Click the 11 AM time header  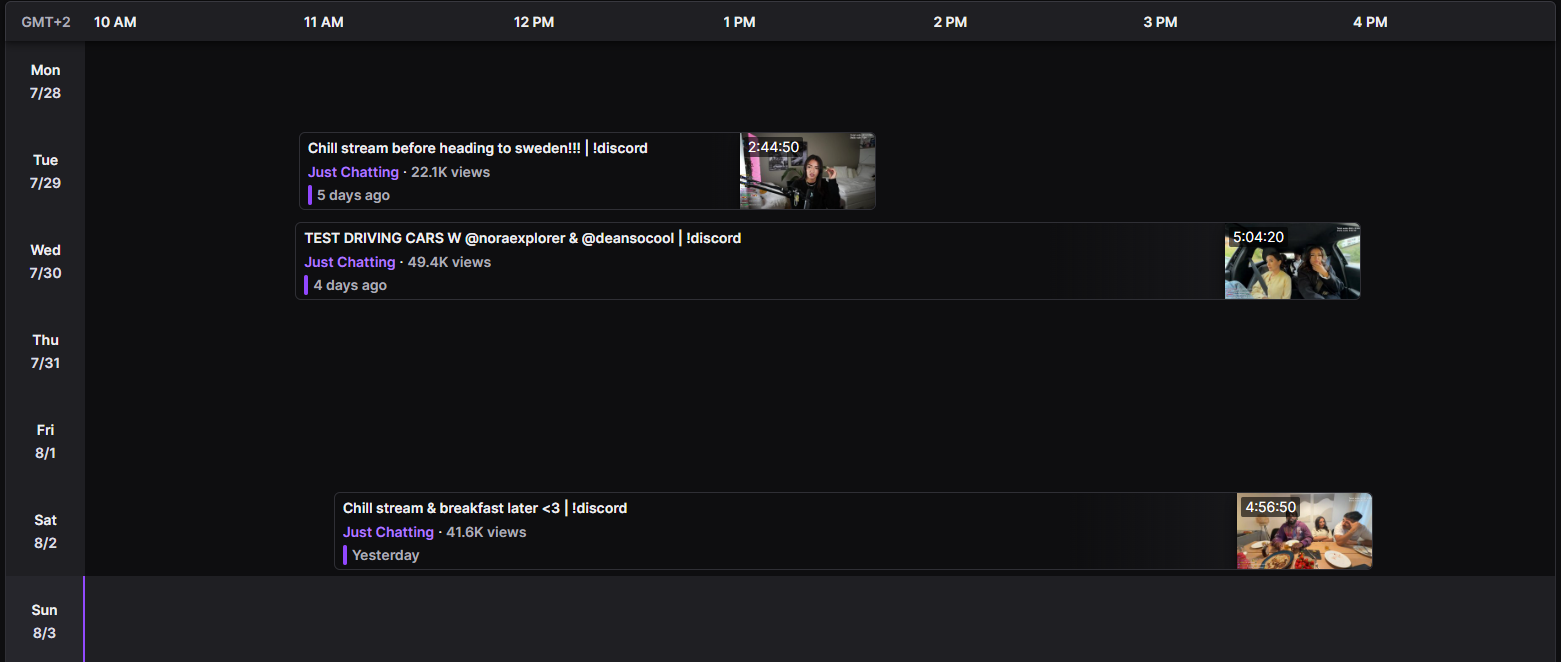(x=324, y=22)
